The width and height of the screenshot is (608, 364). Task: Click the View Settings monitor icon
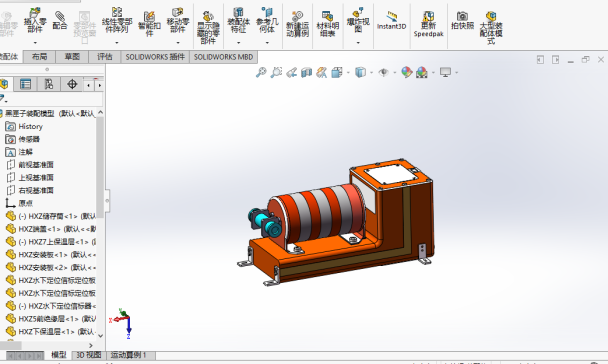point(446,72)
